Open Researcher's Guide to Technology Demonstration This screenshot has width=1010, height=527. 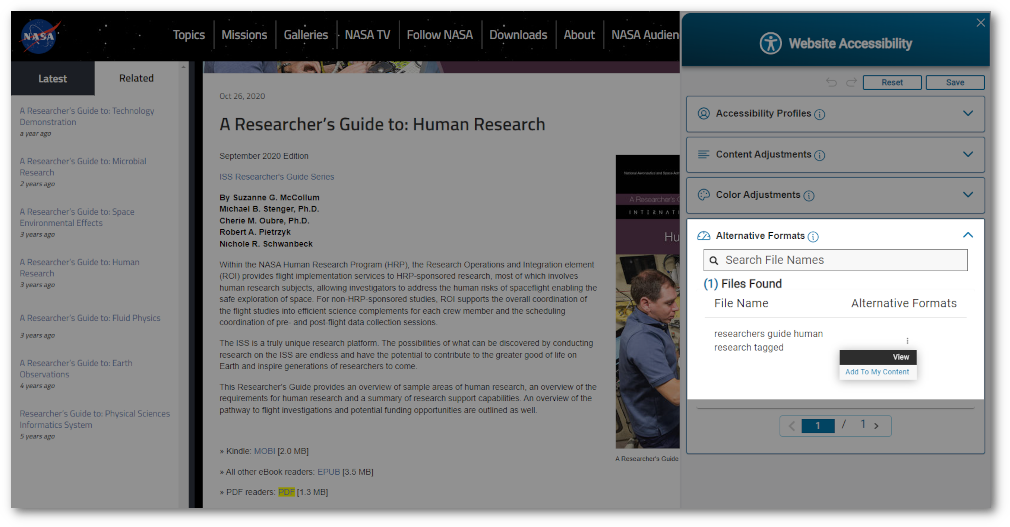tap(87, 116)
